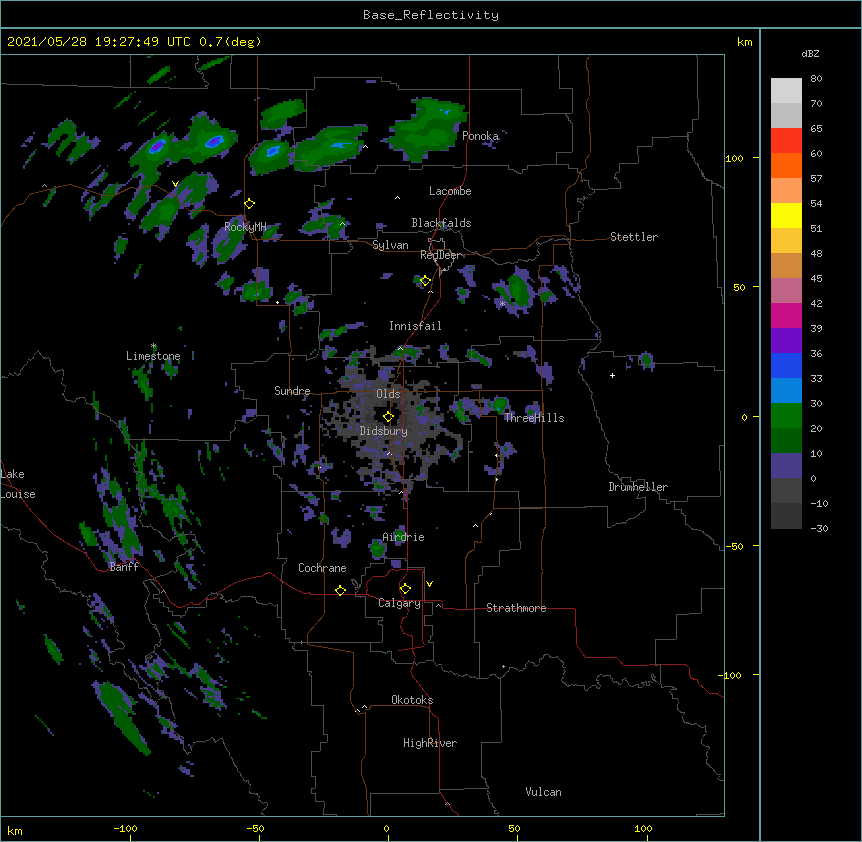Click the Lacombe city label

tap(450, 191)
